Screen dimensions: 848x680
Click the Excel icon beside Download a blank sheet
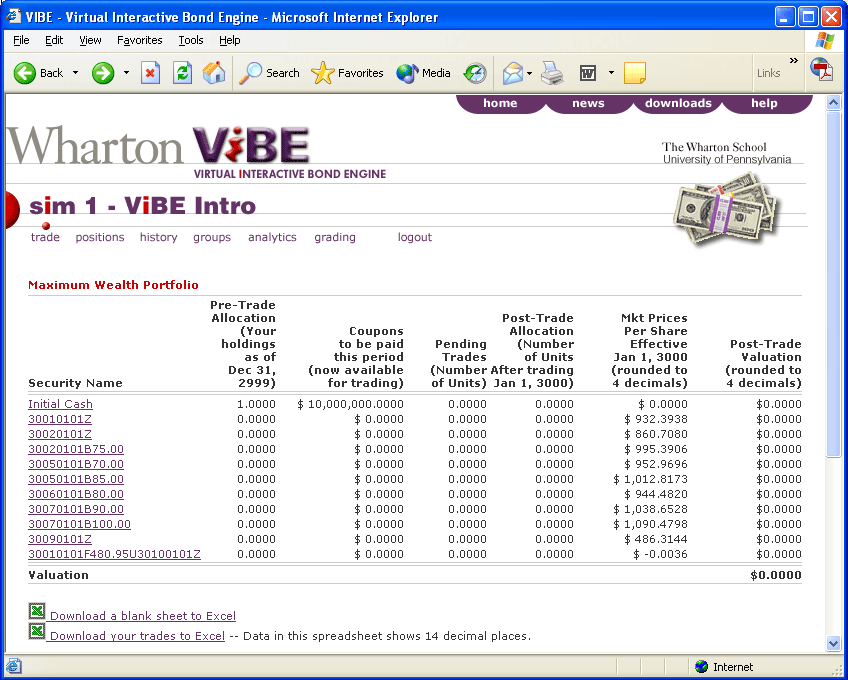pyautogui.click(x=37, y=611)
